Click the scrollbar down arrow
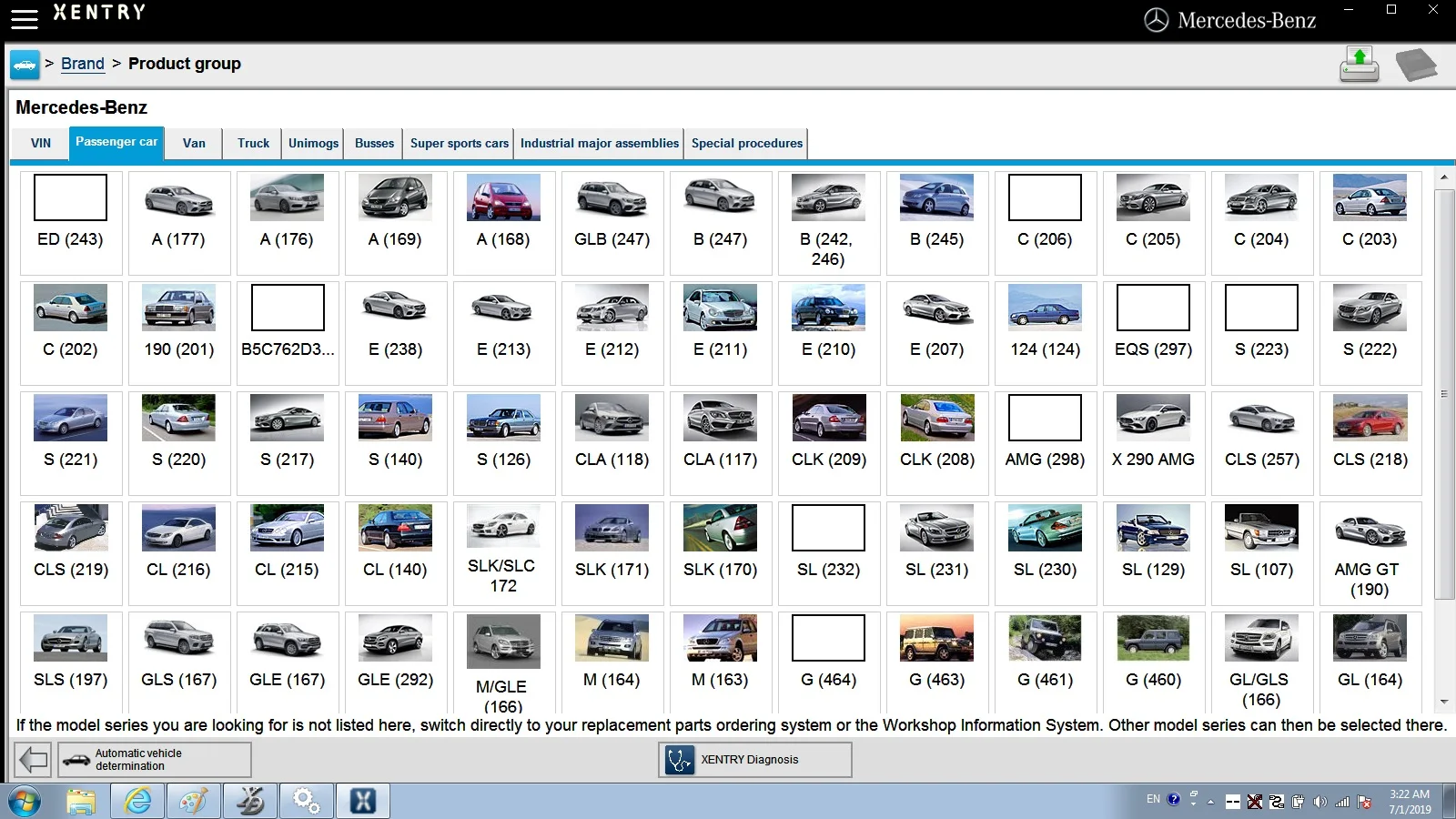The image size is (1456, 819). (1444, 702)
